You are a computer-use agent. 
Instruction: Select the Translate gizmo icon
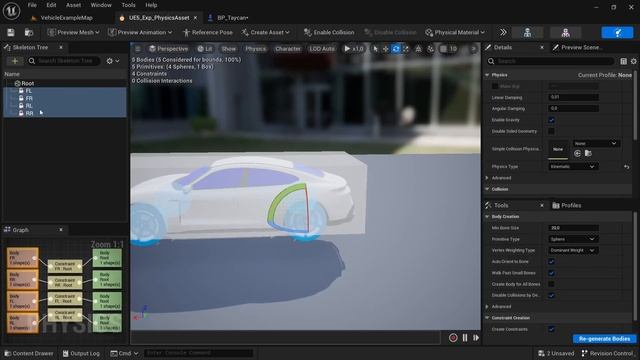[x=385, y=49]
